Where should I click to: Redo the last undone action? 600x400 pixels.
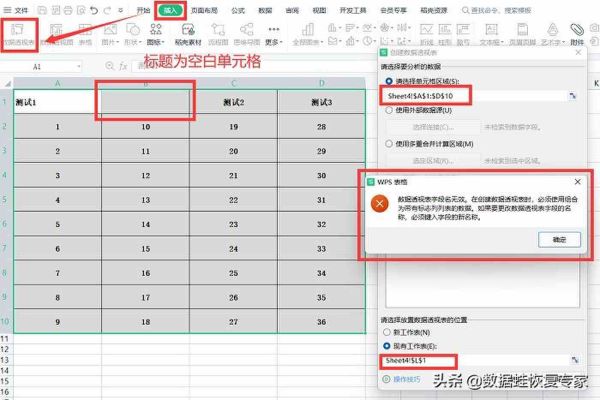108,10
